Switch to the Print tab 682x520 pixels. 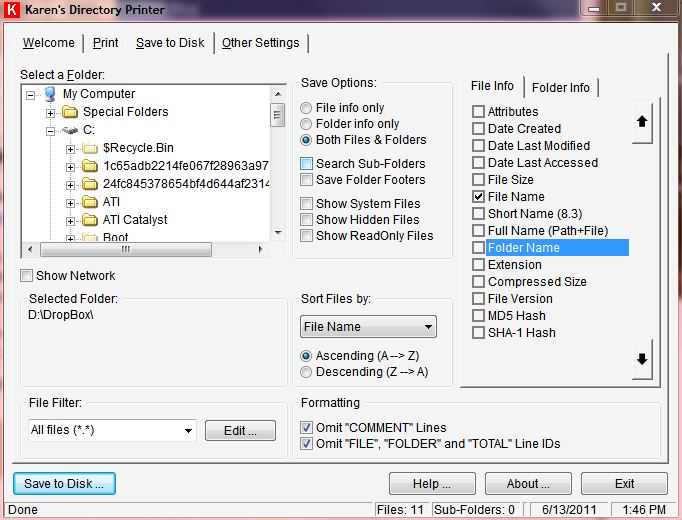(x=106, y=43)
